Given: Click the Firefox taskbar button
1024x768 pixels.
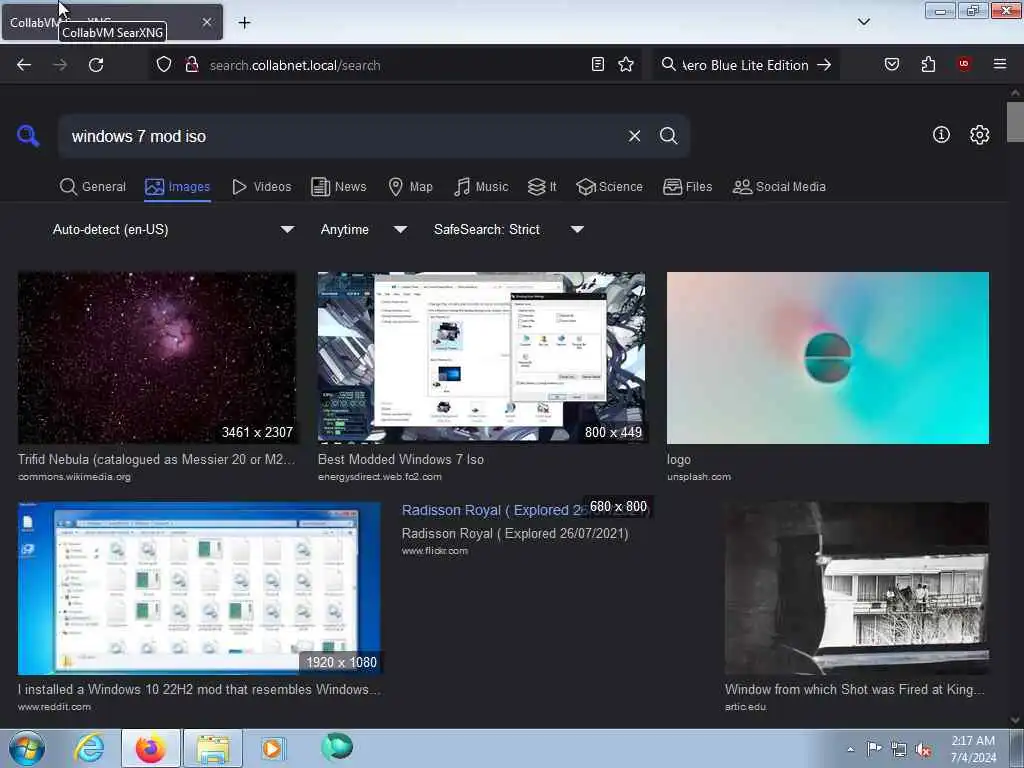Looking at the screenshot, I should point(150,748).
